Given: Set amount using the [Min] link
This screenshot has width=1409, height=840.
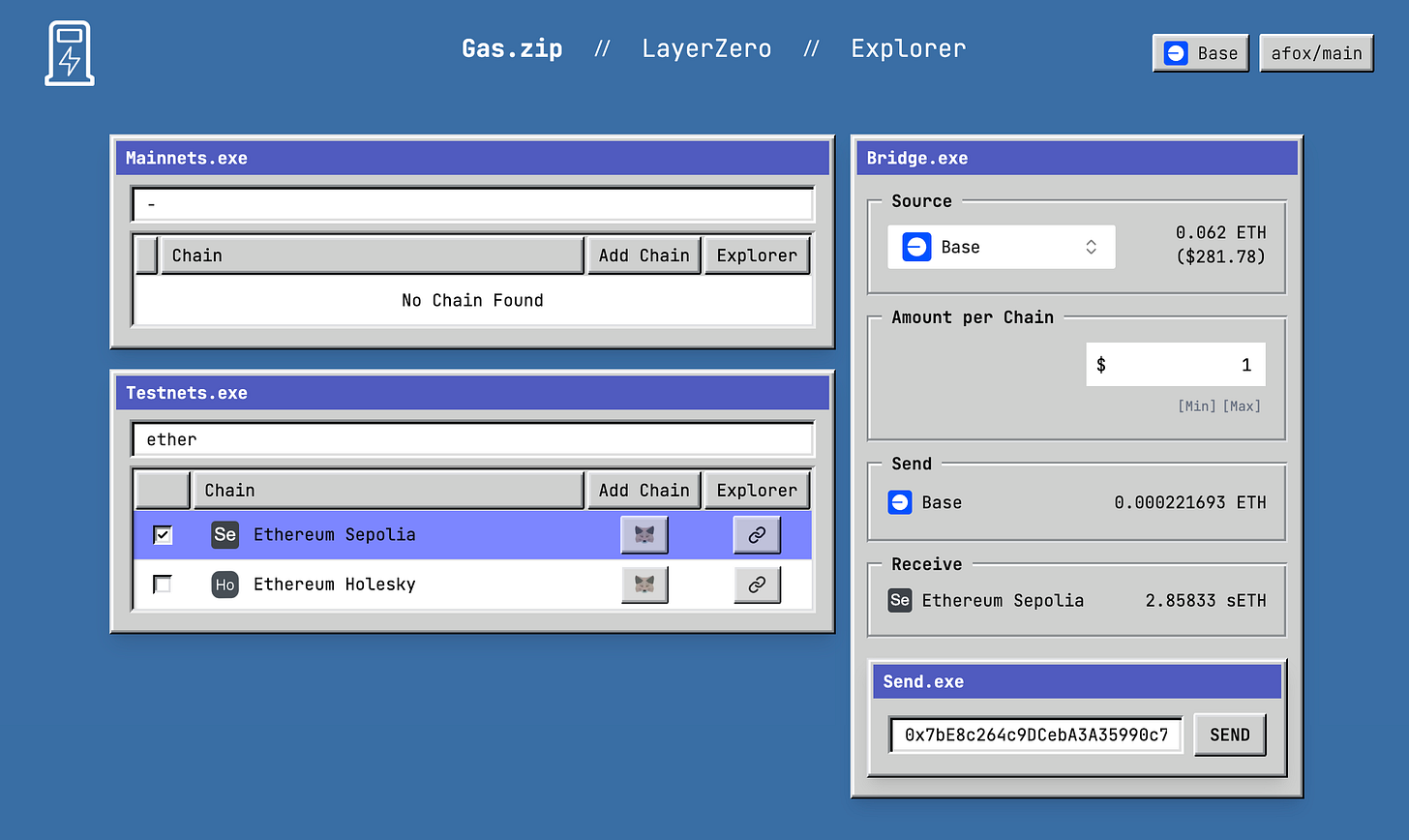Looking at the screenshot, I should pyautogui.click(x=1197, y=406).
